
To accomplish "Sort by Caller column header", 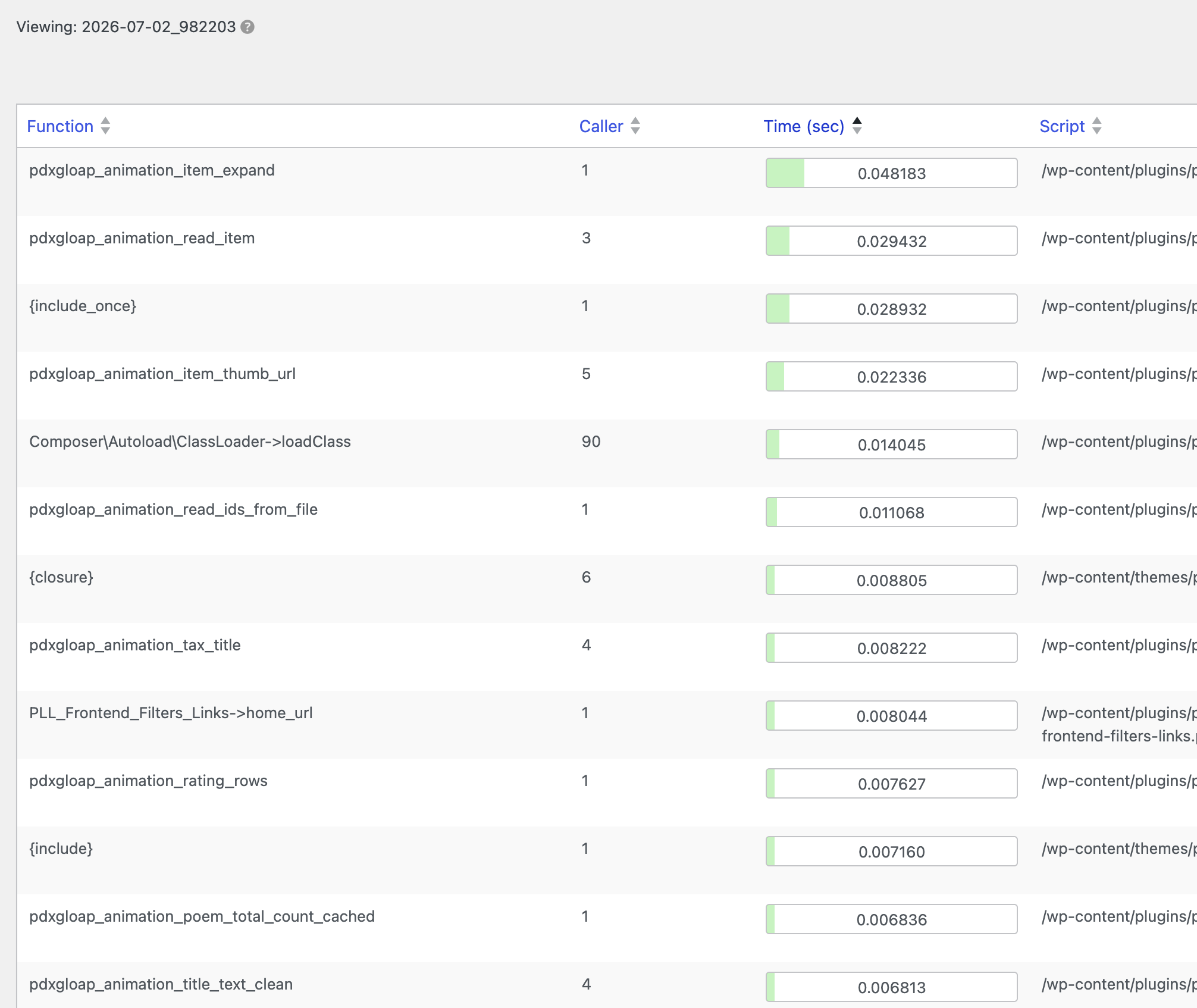I will (601, 126).
